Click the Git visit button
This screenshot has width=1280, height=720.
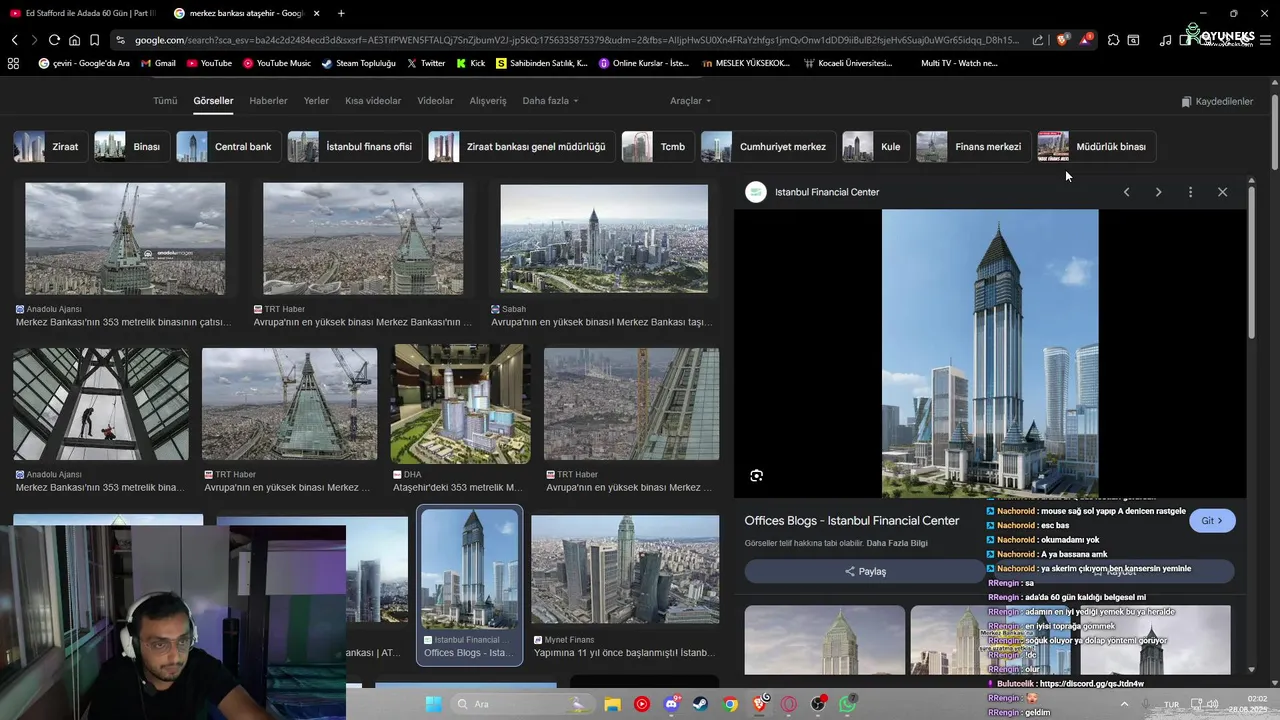[x=1212, y=520]
